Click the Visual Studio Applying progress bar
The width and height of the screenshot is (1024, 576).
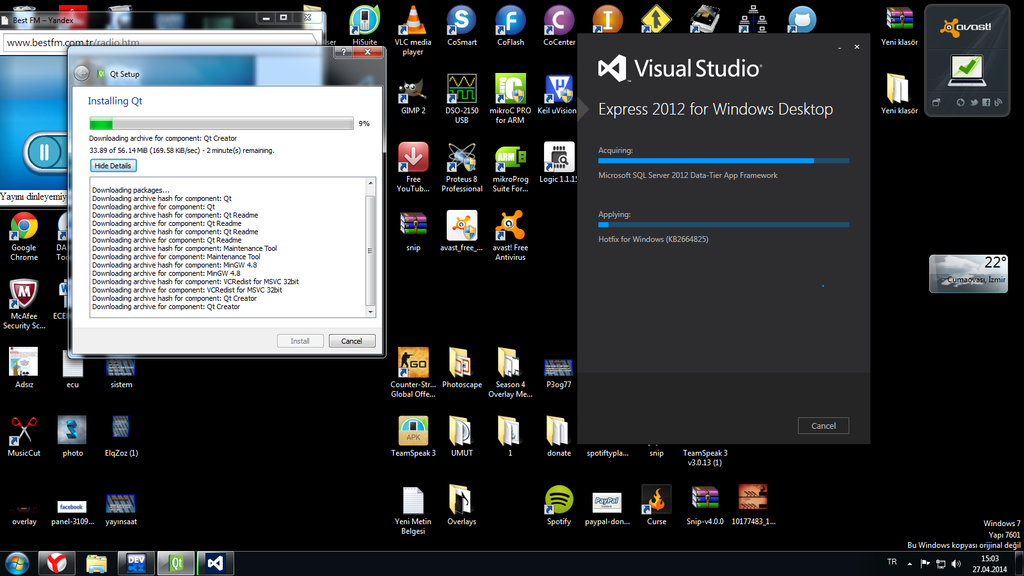click(x=724, y=225)
